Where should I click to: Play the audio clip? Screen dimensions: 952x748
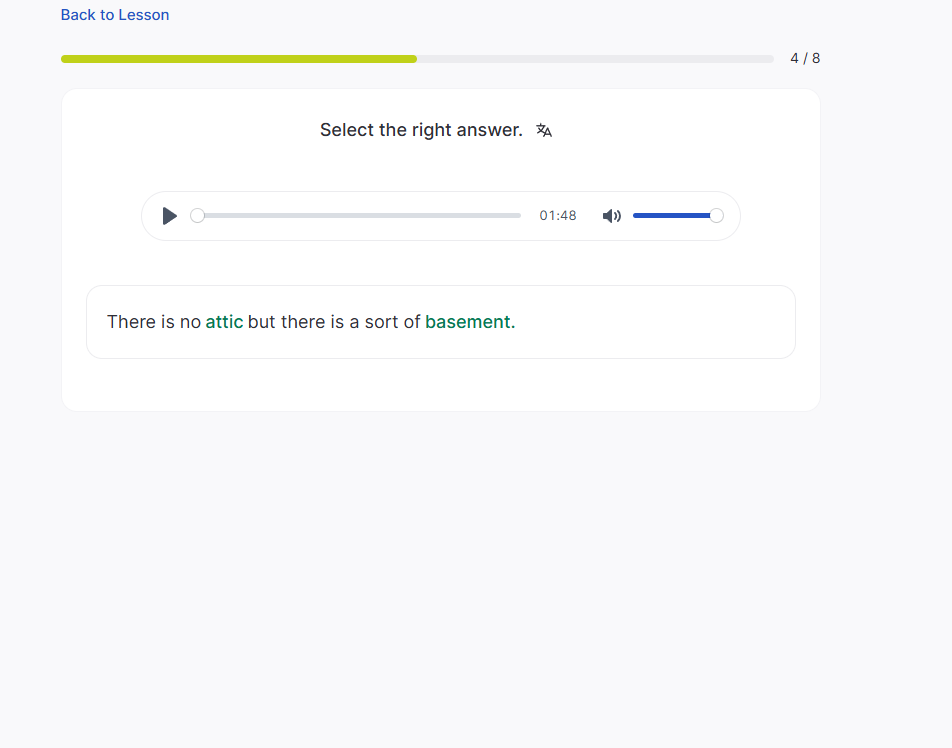[170, 216]
